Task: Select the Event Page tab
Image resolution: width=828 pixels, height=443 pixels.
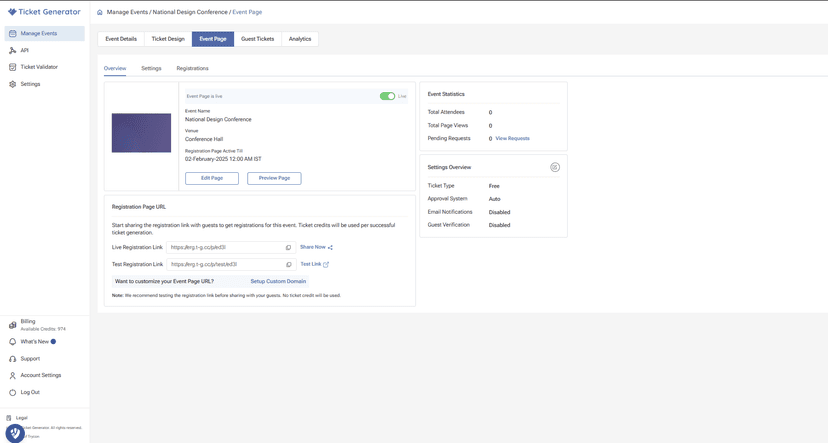Action: (x=213, y=39)
